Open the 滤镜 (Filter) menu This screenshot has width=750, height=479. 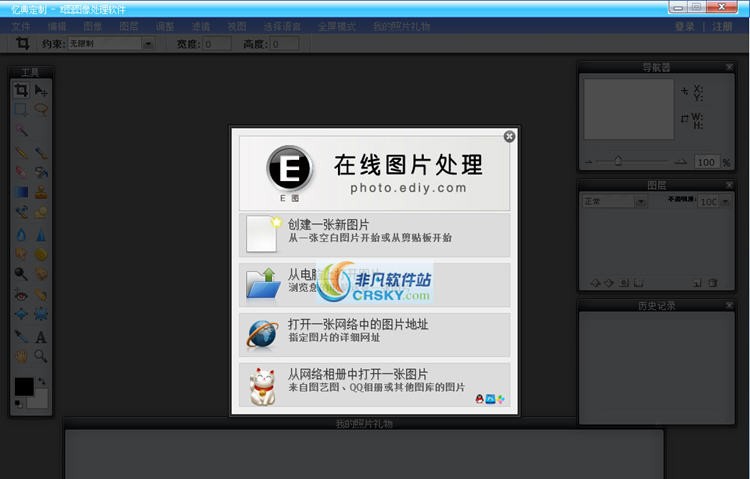(199, 26)
